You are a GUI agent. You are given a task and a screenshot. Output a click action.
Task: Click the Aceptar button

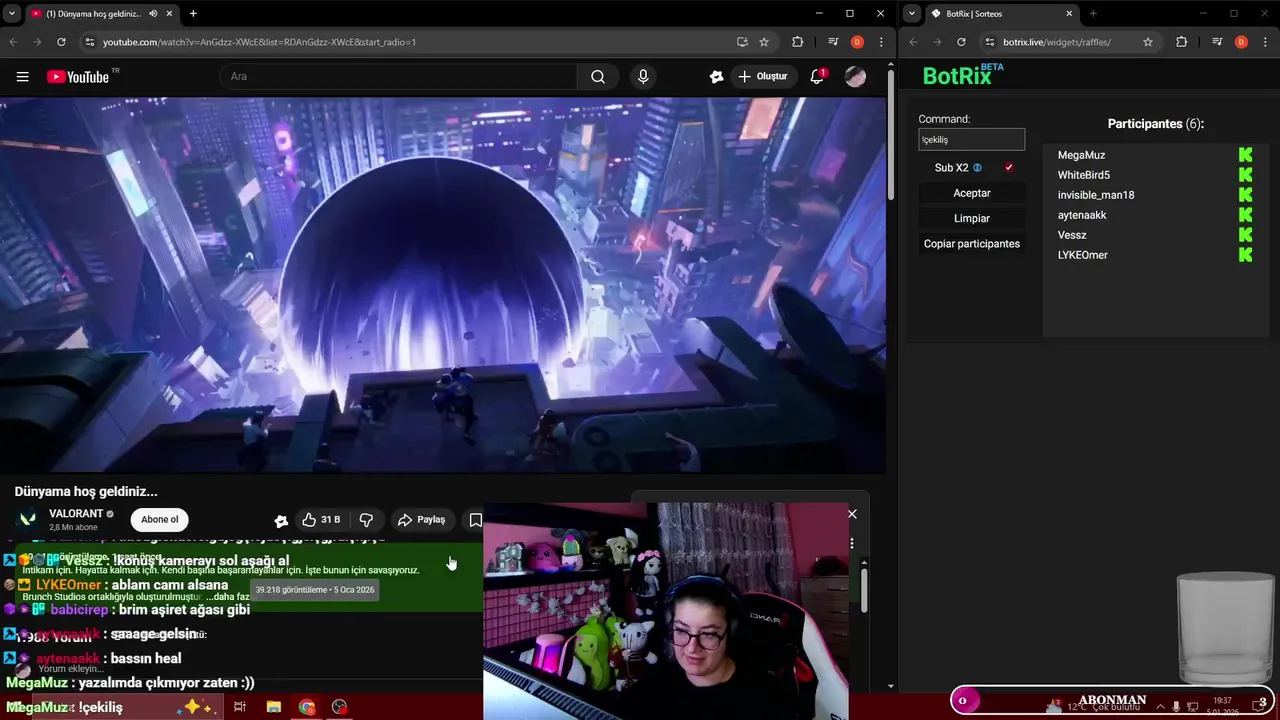972,193
